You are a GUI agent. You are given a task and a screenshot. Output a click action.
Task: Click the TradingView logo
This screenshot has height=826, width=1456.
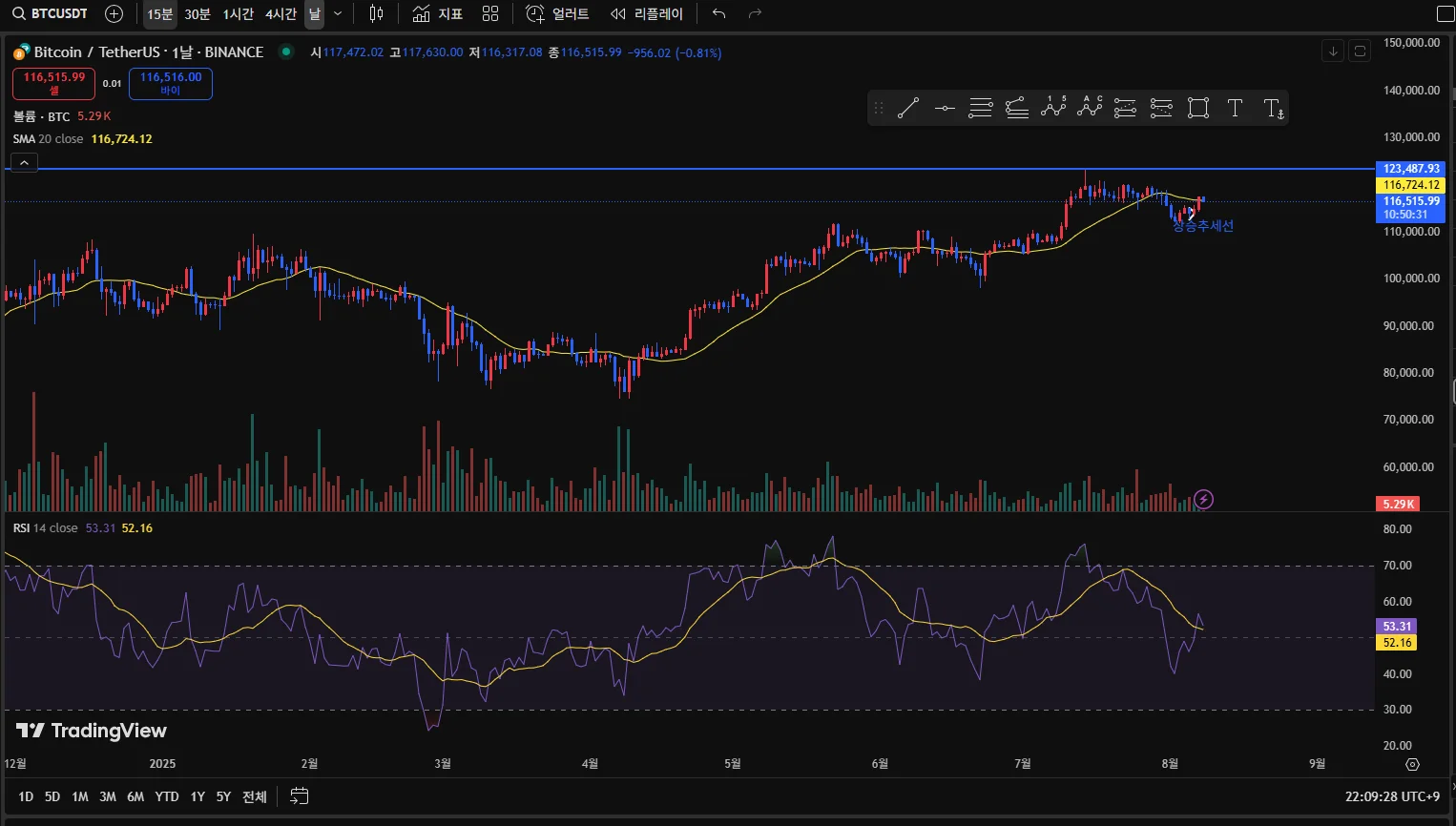[x=92, y=731]
